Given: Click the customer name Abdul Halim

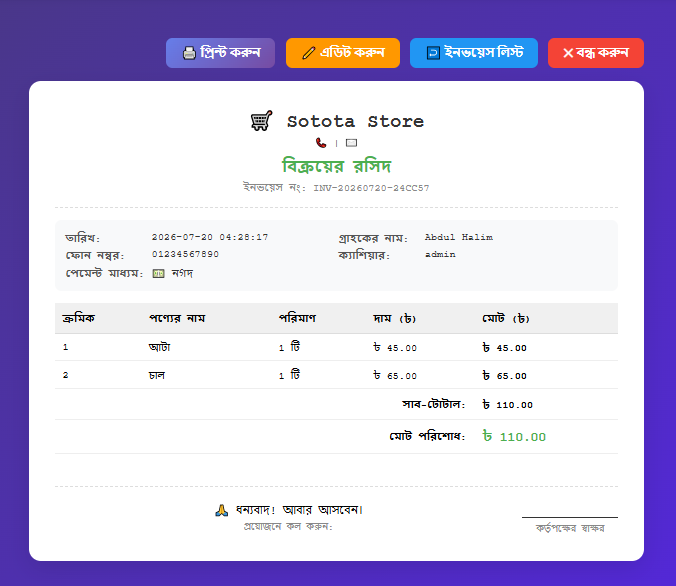Looking at the screenshot, I should [459, 237].
